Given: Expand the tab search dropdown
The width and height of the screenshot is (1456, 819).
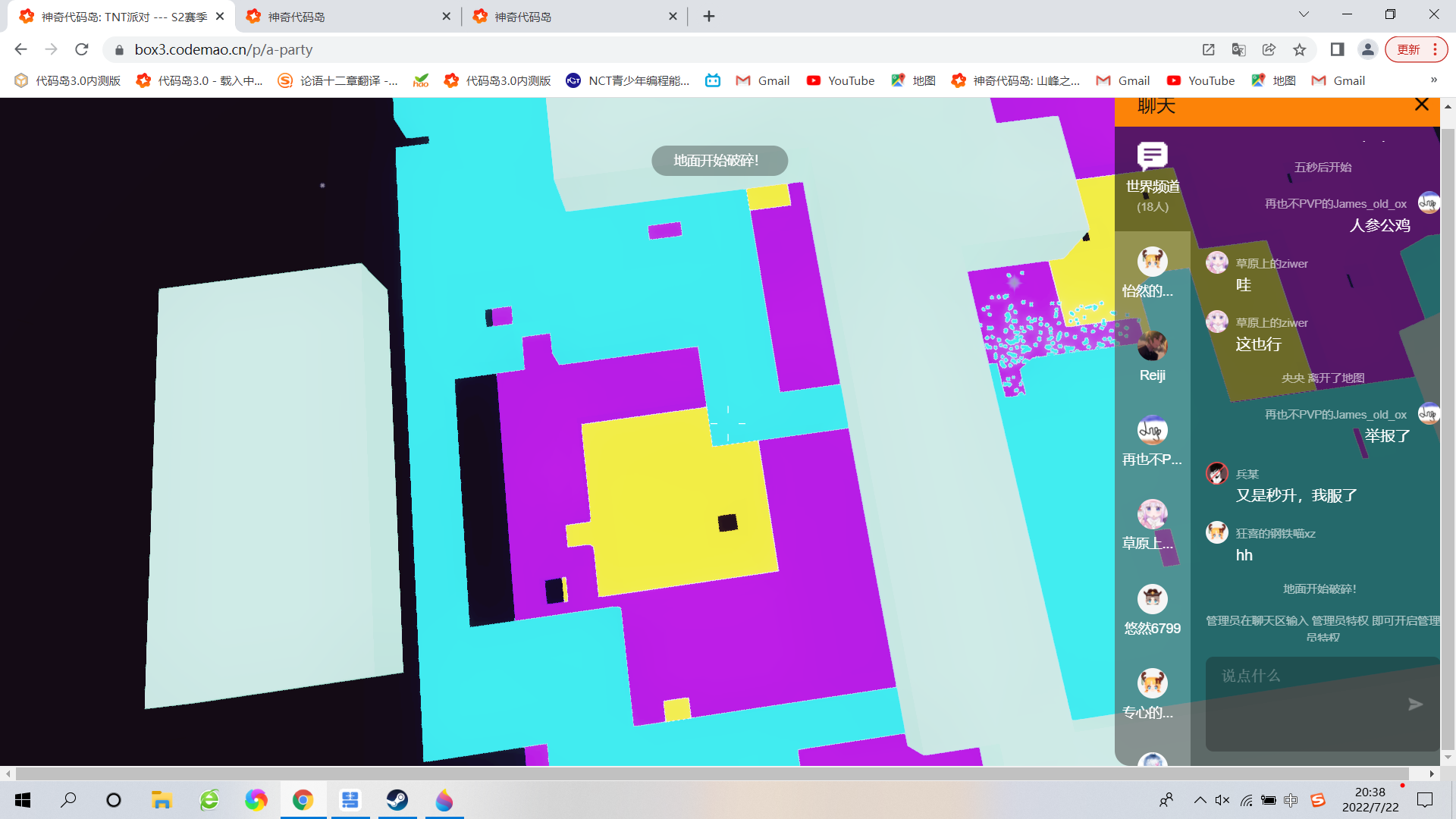Looking at the screenshot, I should [1304, 14].
